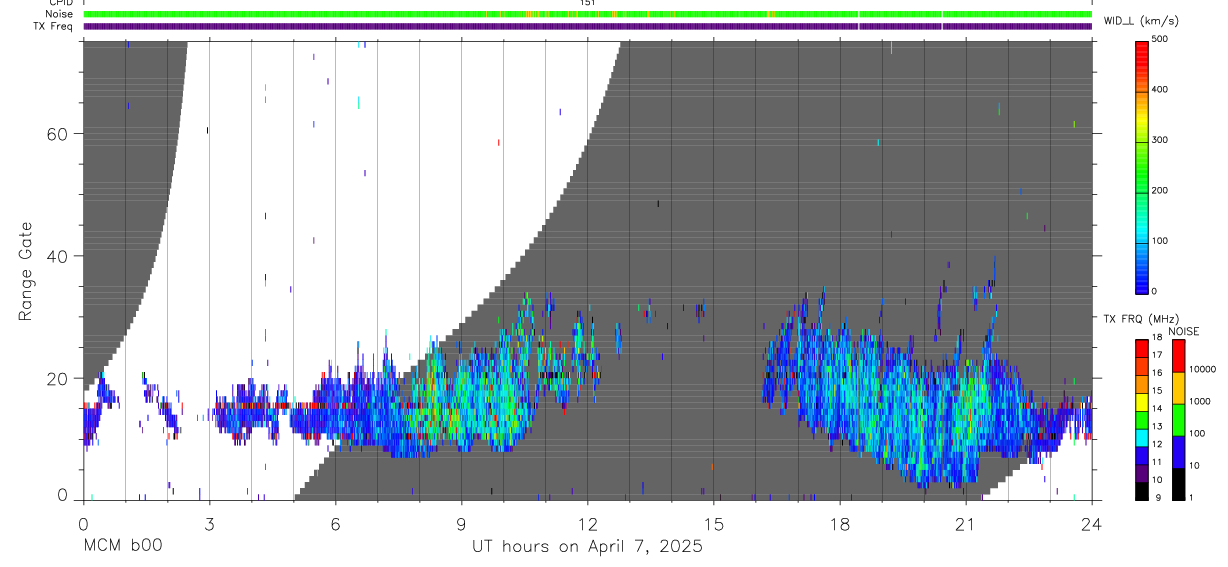Image resolution: width=1228 pixels, height=567 pixels.
Task: Select black 9–10 MHz swatch in TX FRQ legend
Action: 1143,491
